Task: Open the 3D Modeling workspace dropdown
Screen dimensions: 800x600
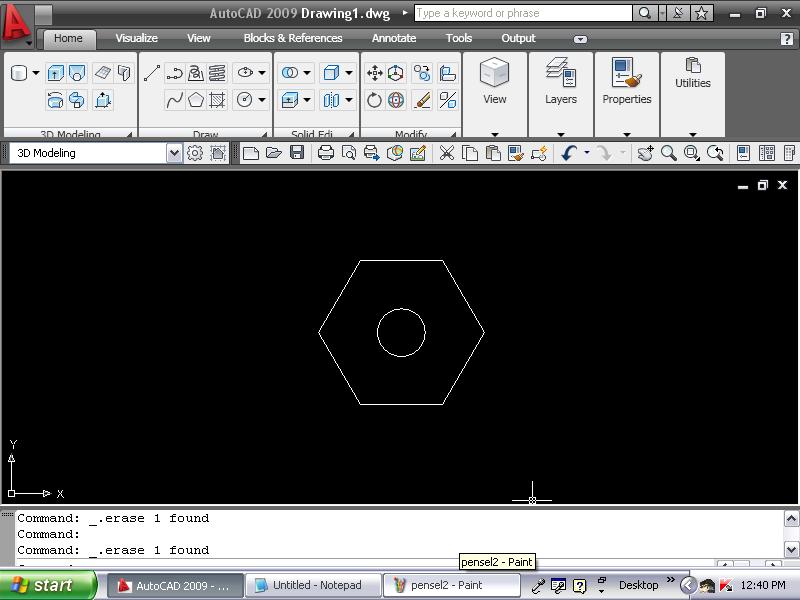Action: [174, 153]
